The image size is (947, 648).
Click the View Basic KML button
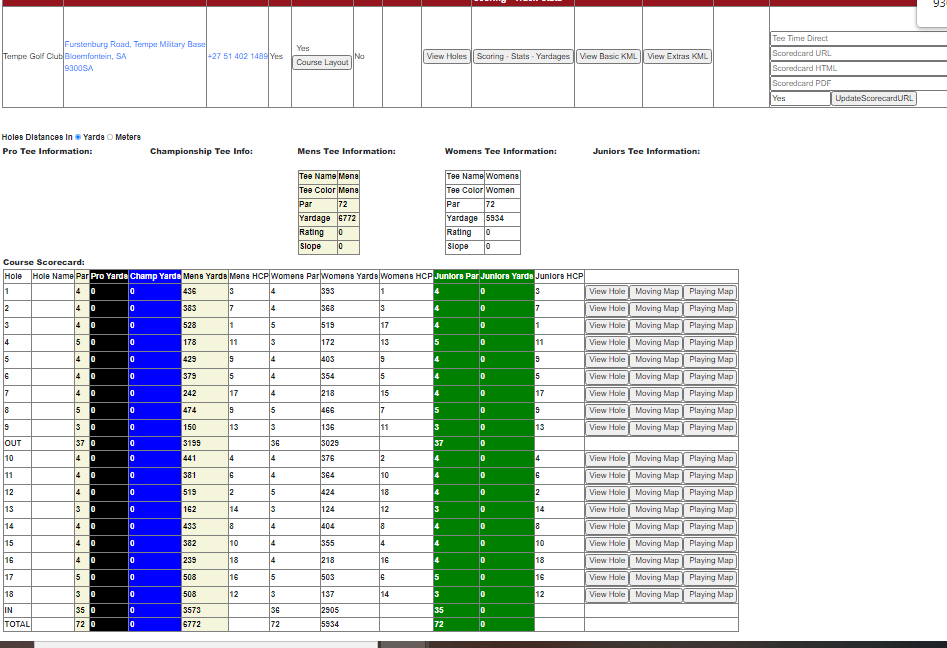[608, 56]
